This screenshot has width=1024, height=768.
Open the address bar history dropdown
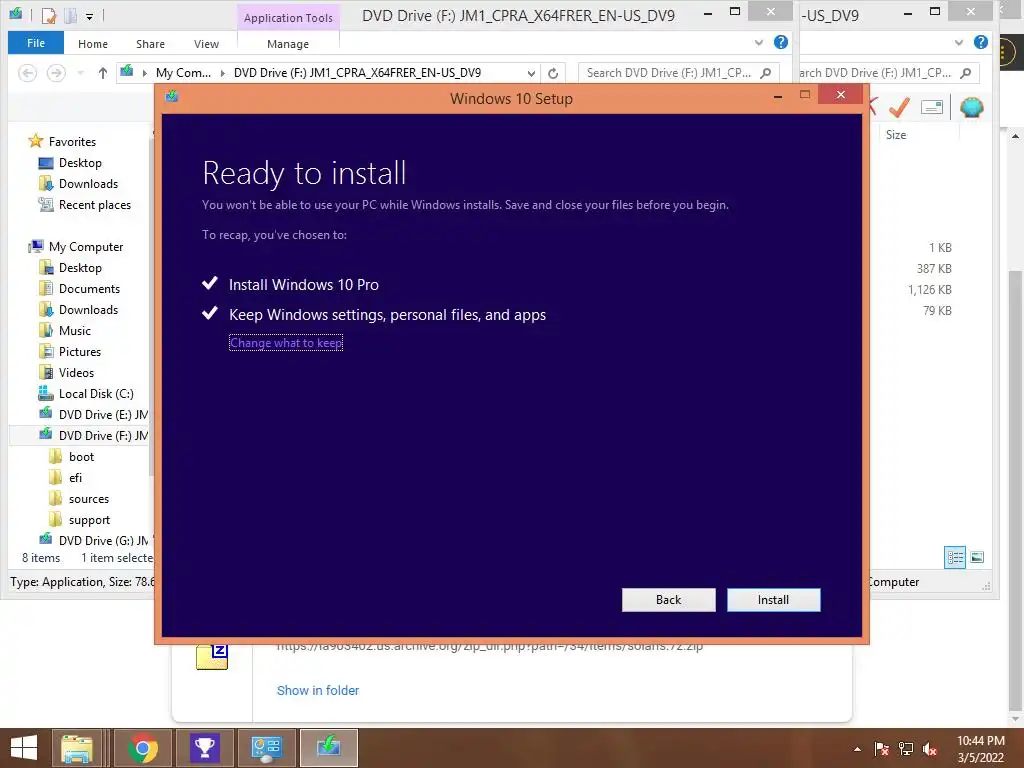(531, 73)
